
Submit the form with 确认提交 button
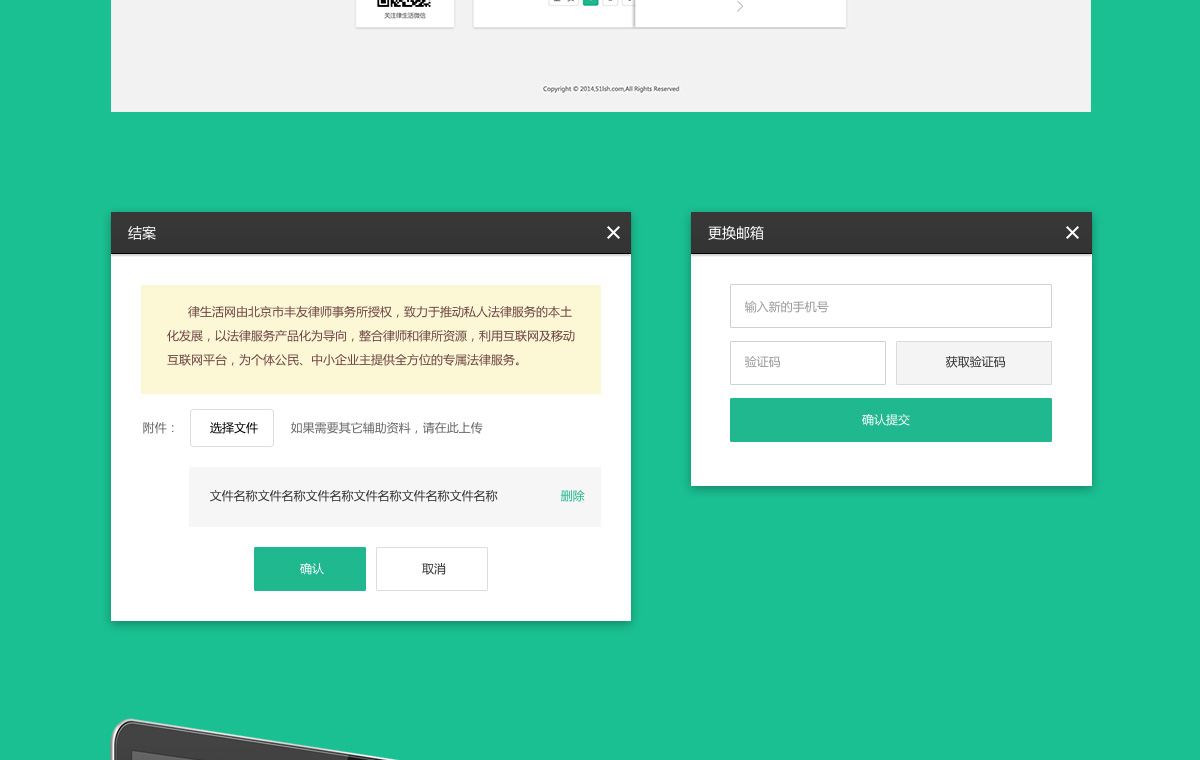(x=890, y=420)
